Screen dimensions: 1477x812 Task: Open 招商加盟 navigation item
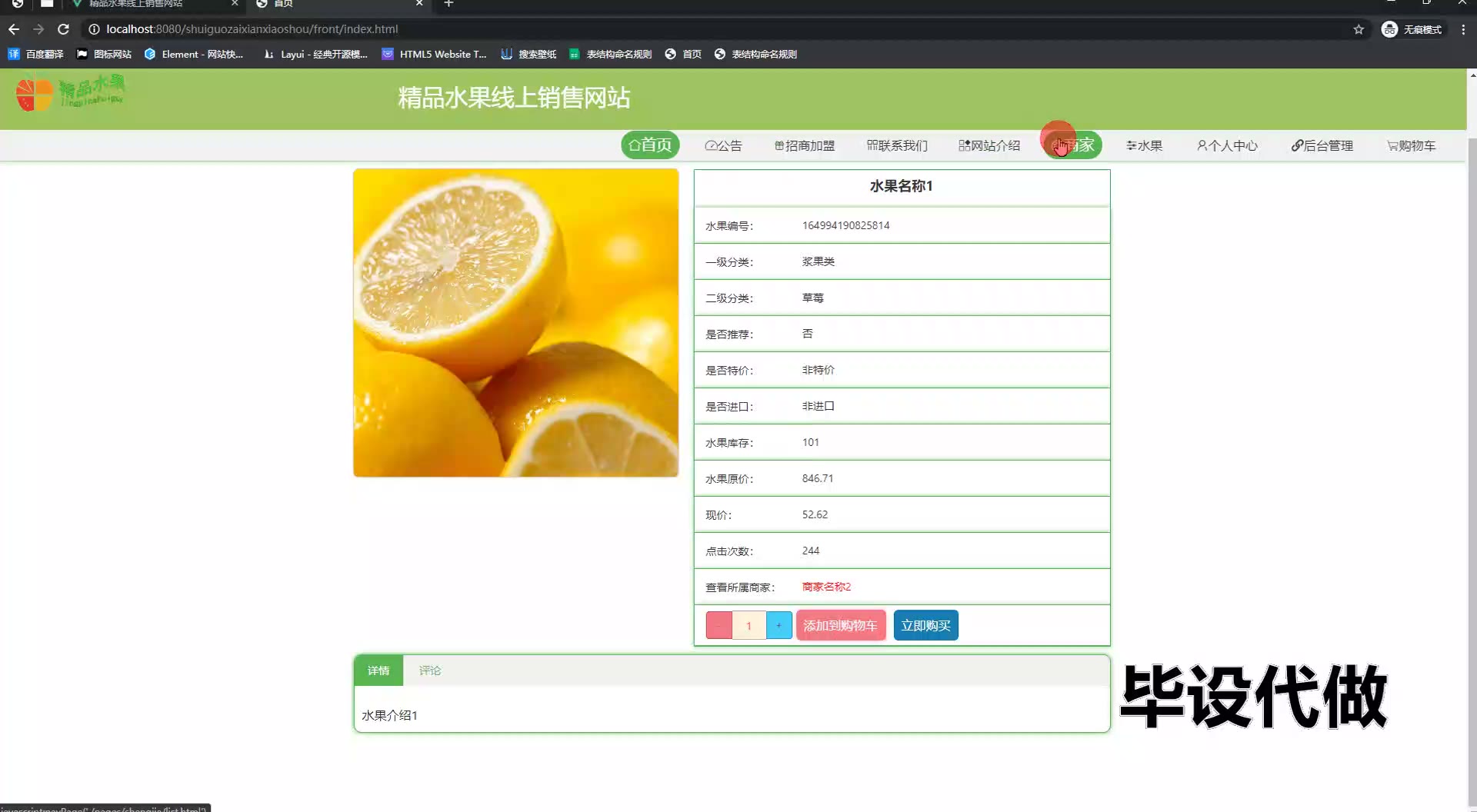click(x=805, y=145)
